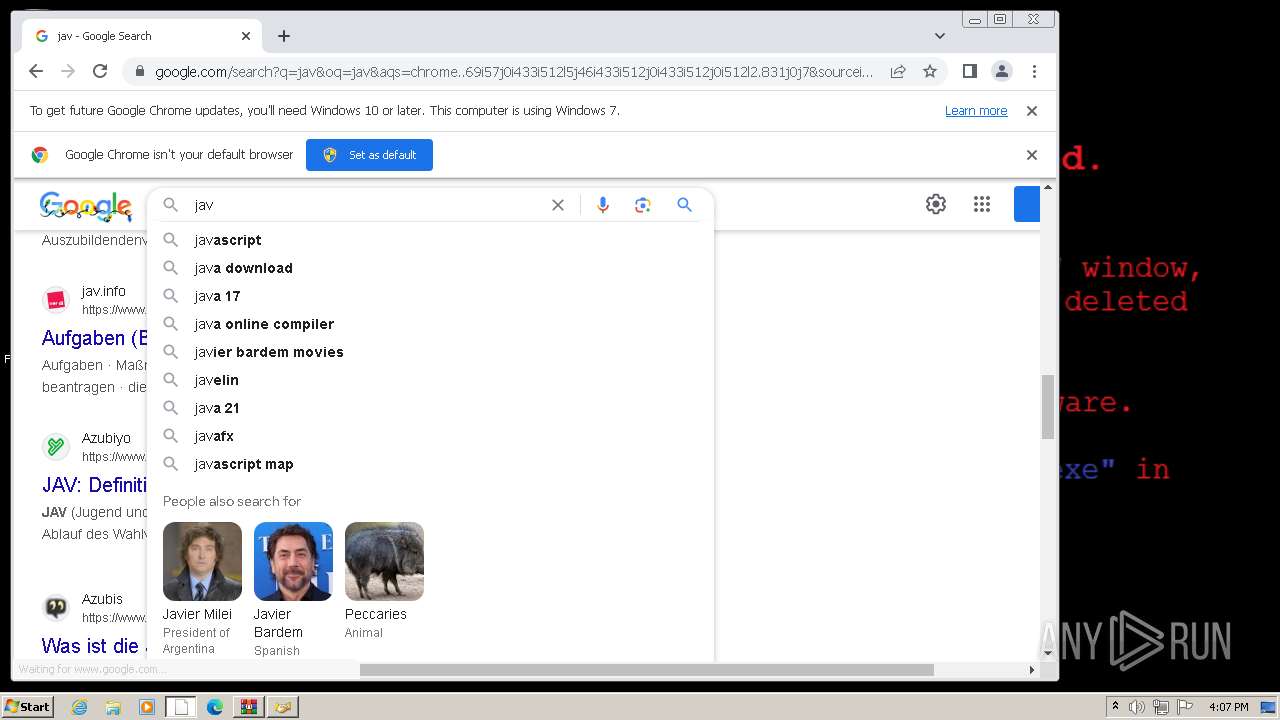1280x720 pixels.
Task: Pick the 'javafx' suggestion
Action: (430, 436)
